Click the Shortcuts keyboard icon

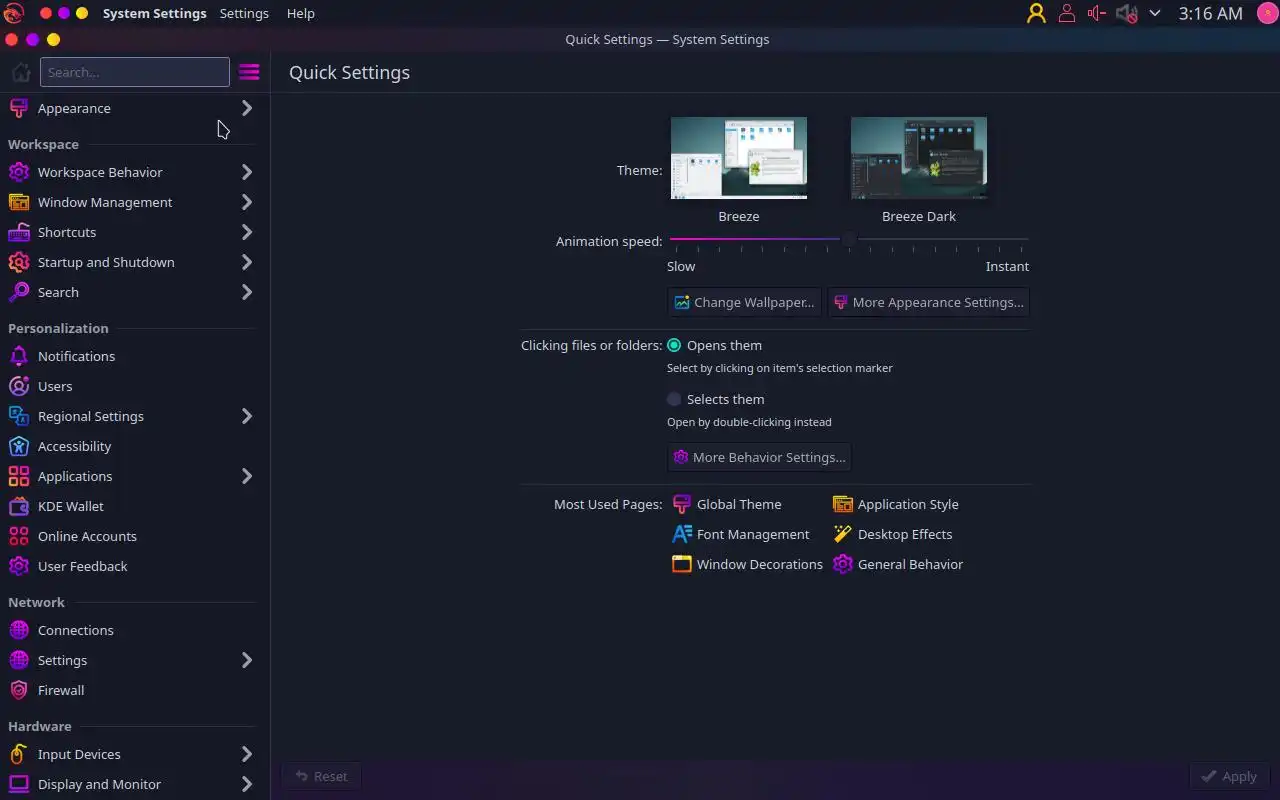pyautogui.click(x=18, y=232)
